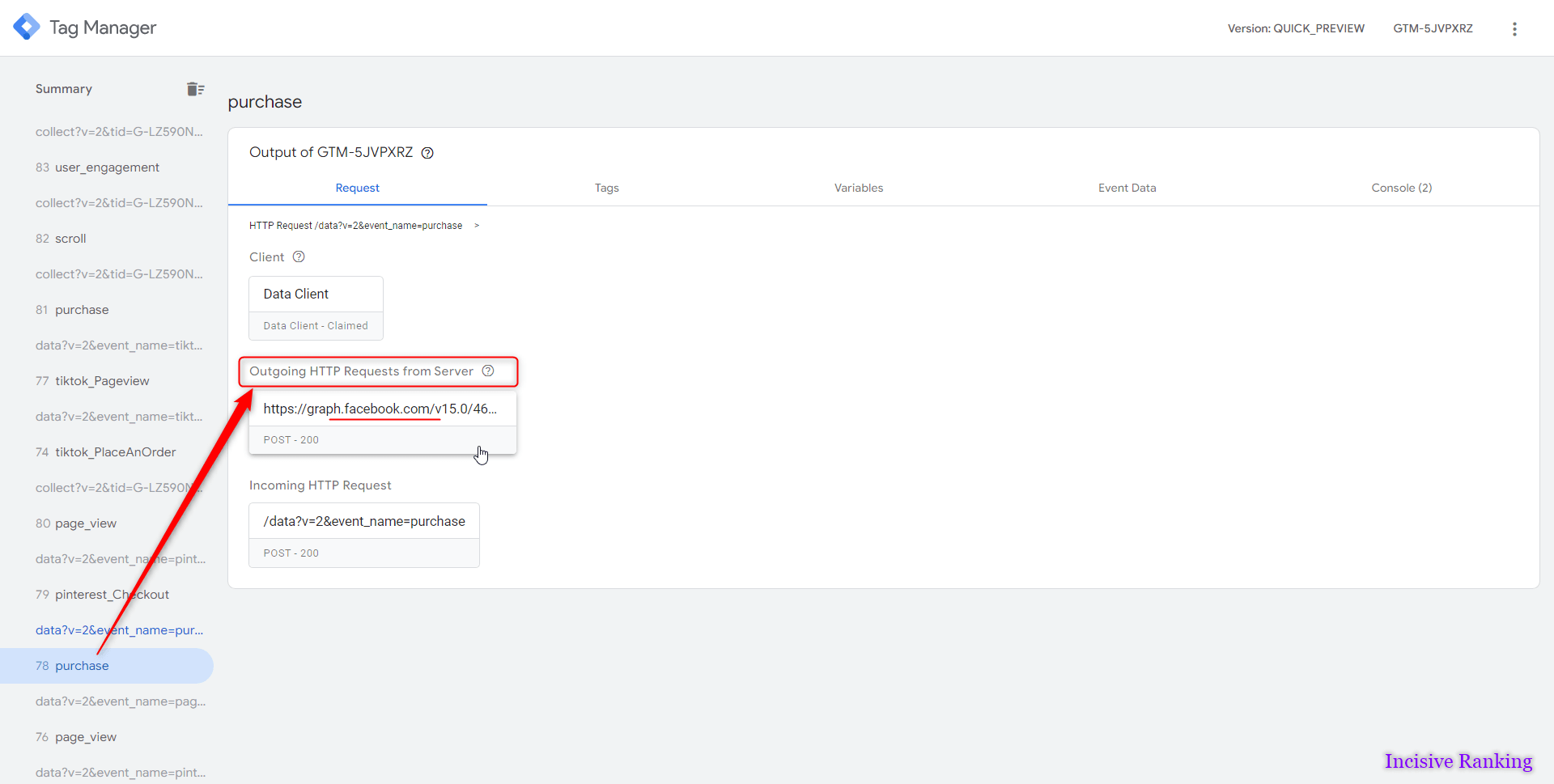Viewport: 1554px width, 784px height.
Task: Open the Variables tab
Action: [858, 188]
